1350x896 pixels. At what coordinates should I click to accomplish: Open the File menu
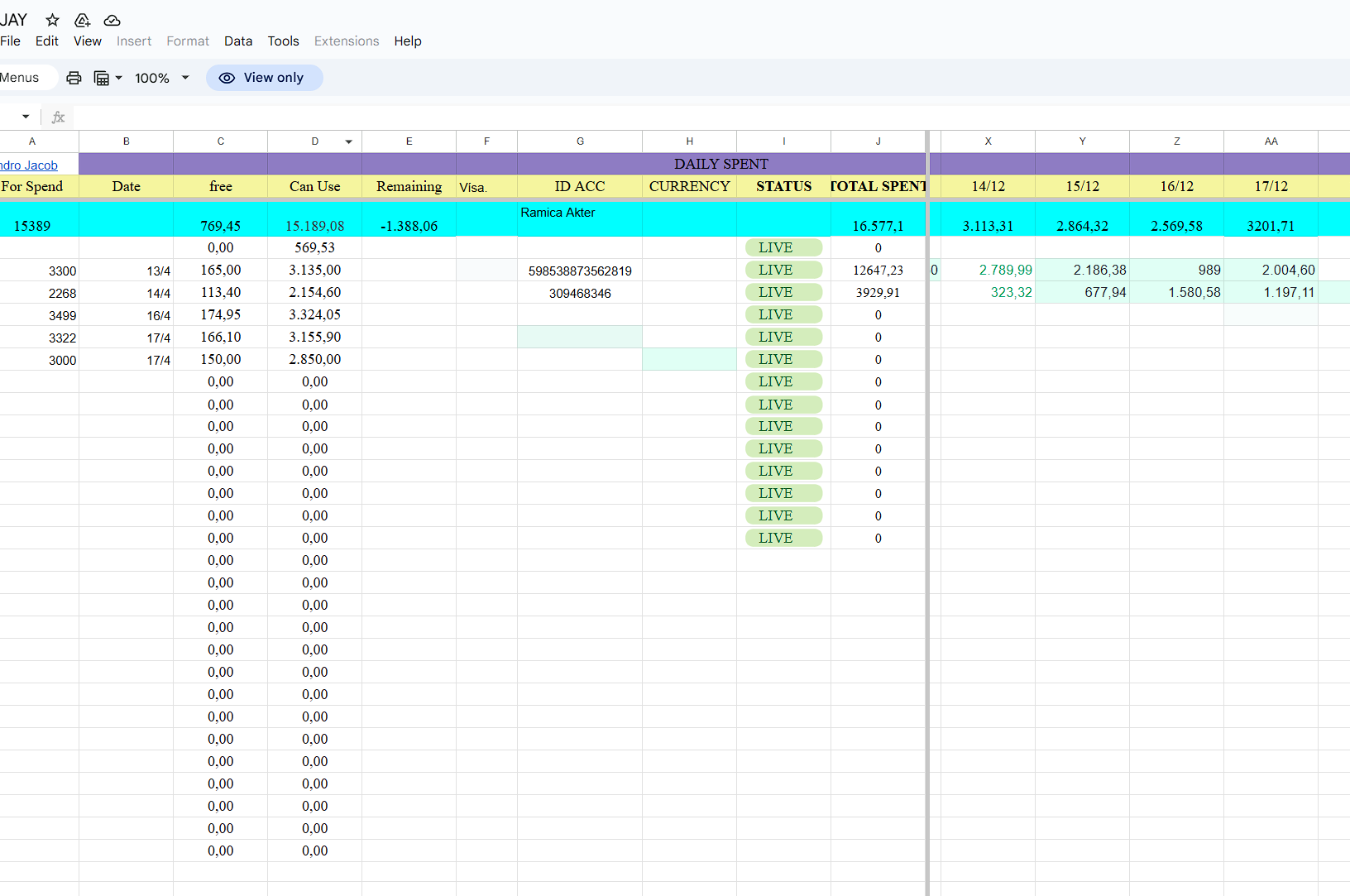(x=10, y=41)
